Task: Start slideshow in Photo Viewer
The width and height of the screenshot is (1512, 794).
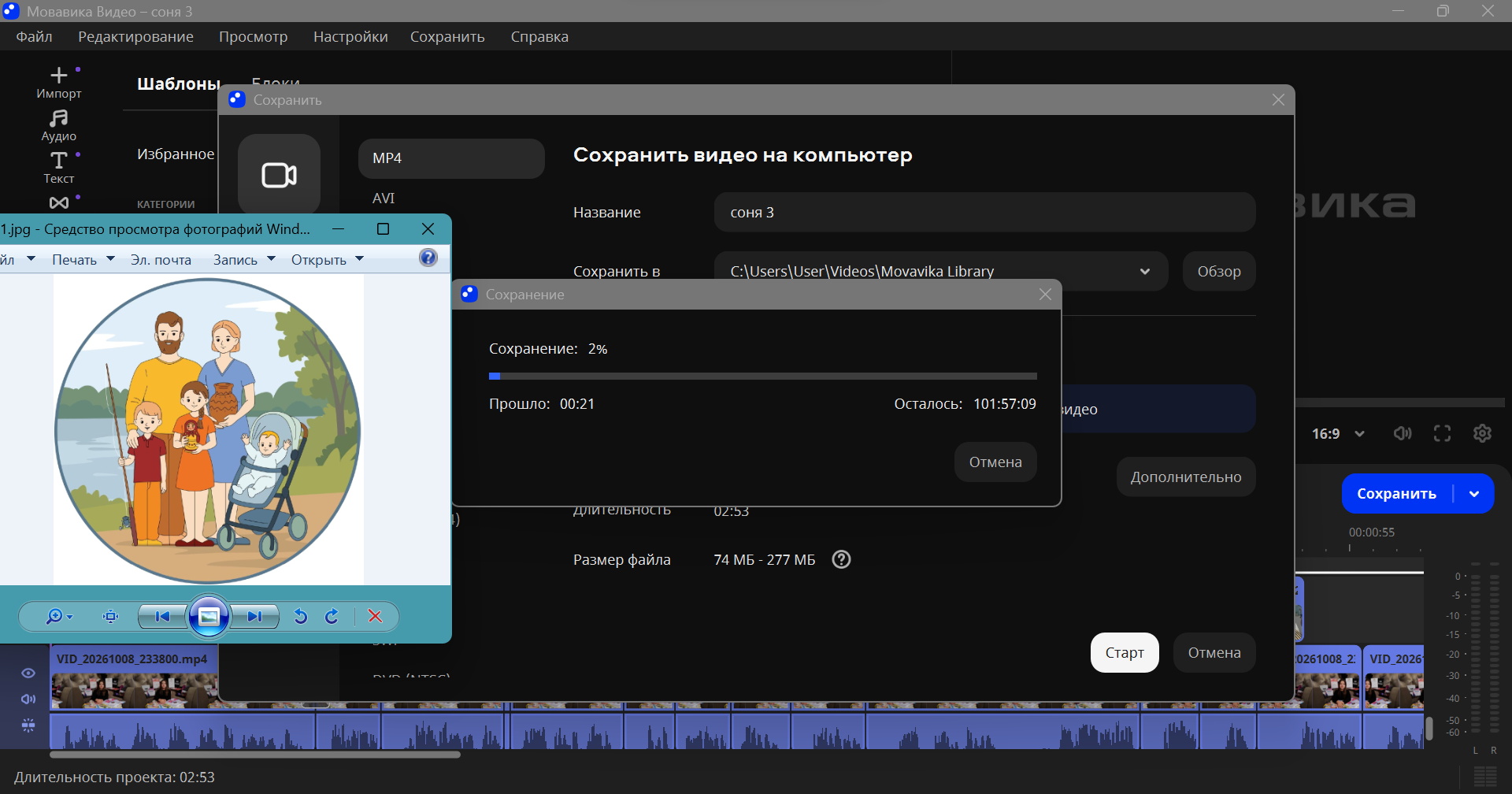Action: (x=209, y=617)
